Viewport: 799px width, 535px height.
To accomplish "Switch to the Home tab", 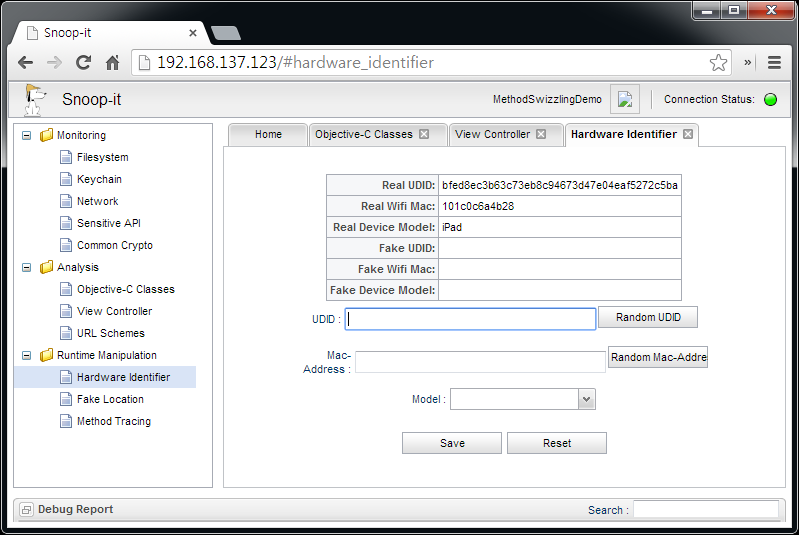I will [268, 134].
